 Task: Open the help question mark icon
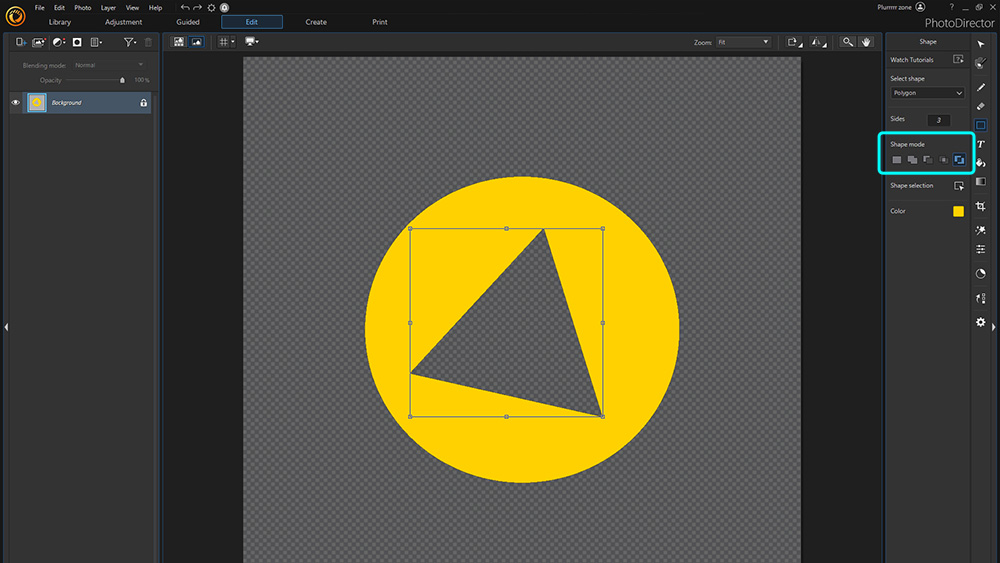pyautogui.click(x=952, y=7)
